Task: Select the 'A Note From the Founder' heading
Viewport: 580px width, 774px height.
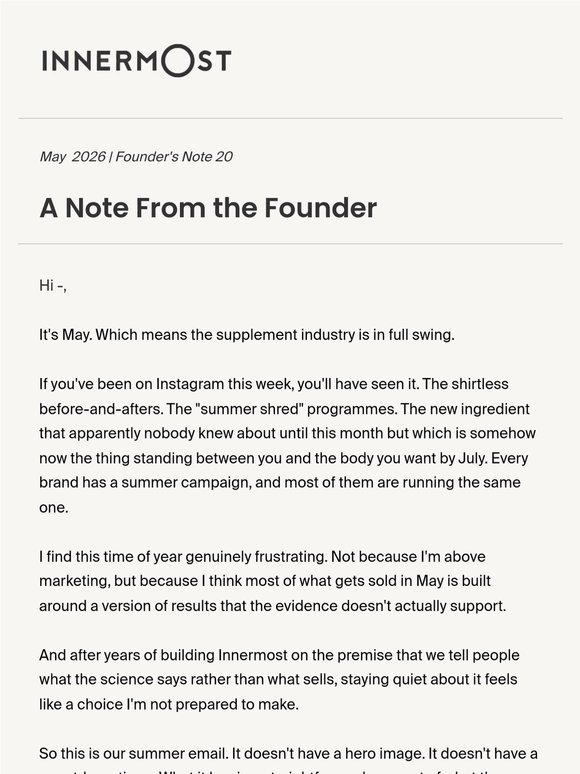Action: [208, 207]
